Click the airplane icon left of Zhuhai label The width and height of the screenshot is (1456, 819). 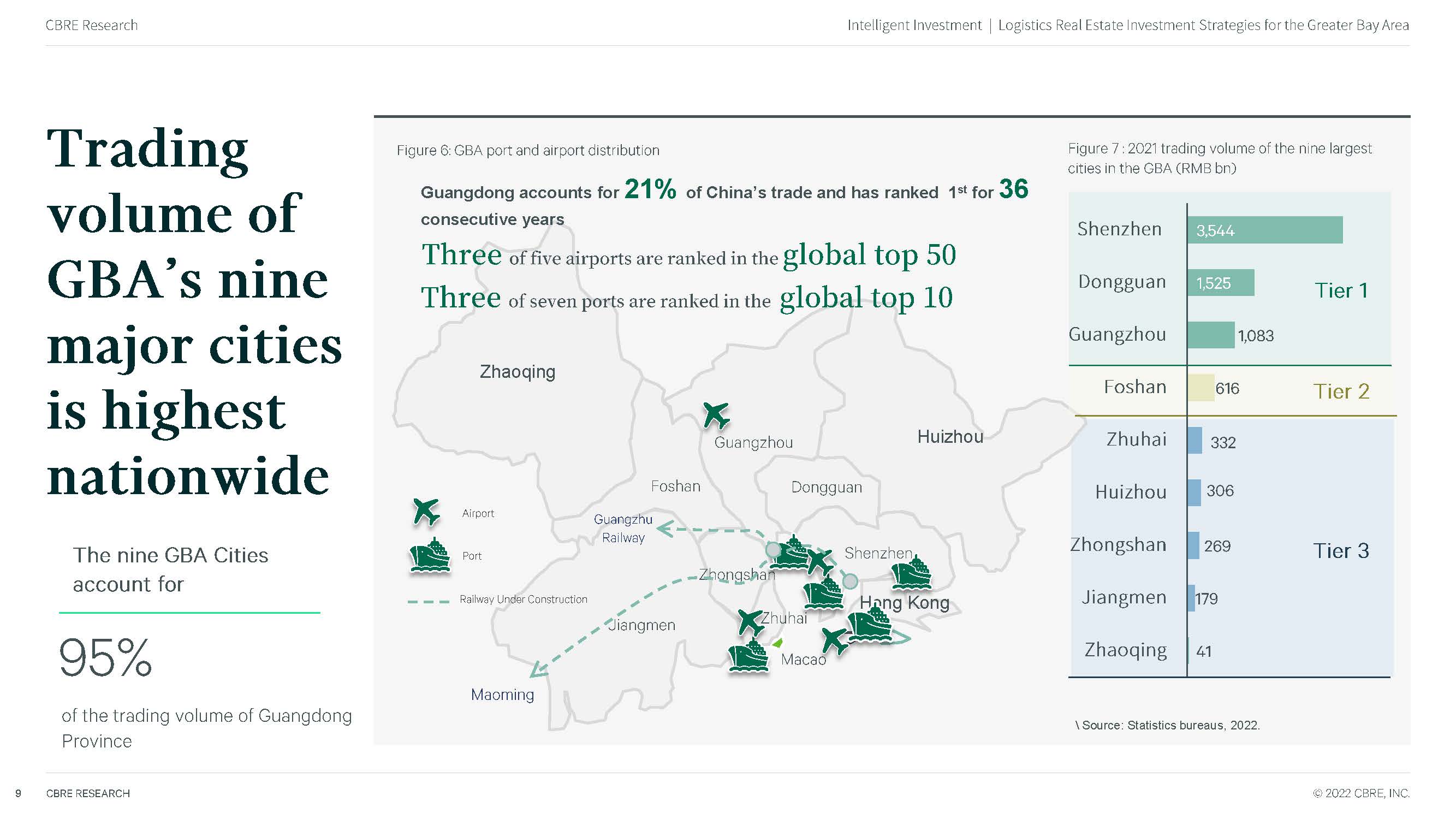point(751,622)
